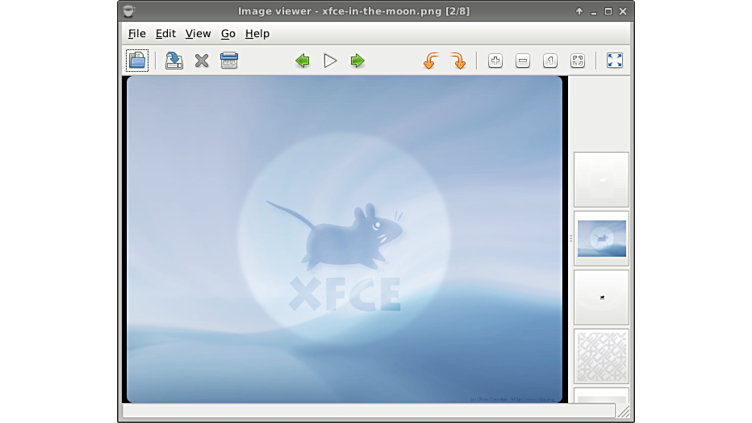Rotate image counterclockwise with orange arrow
Screen dimensions: 752x423
(x=431, y=61)
